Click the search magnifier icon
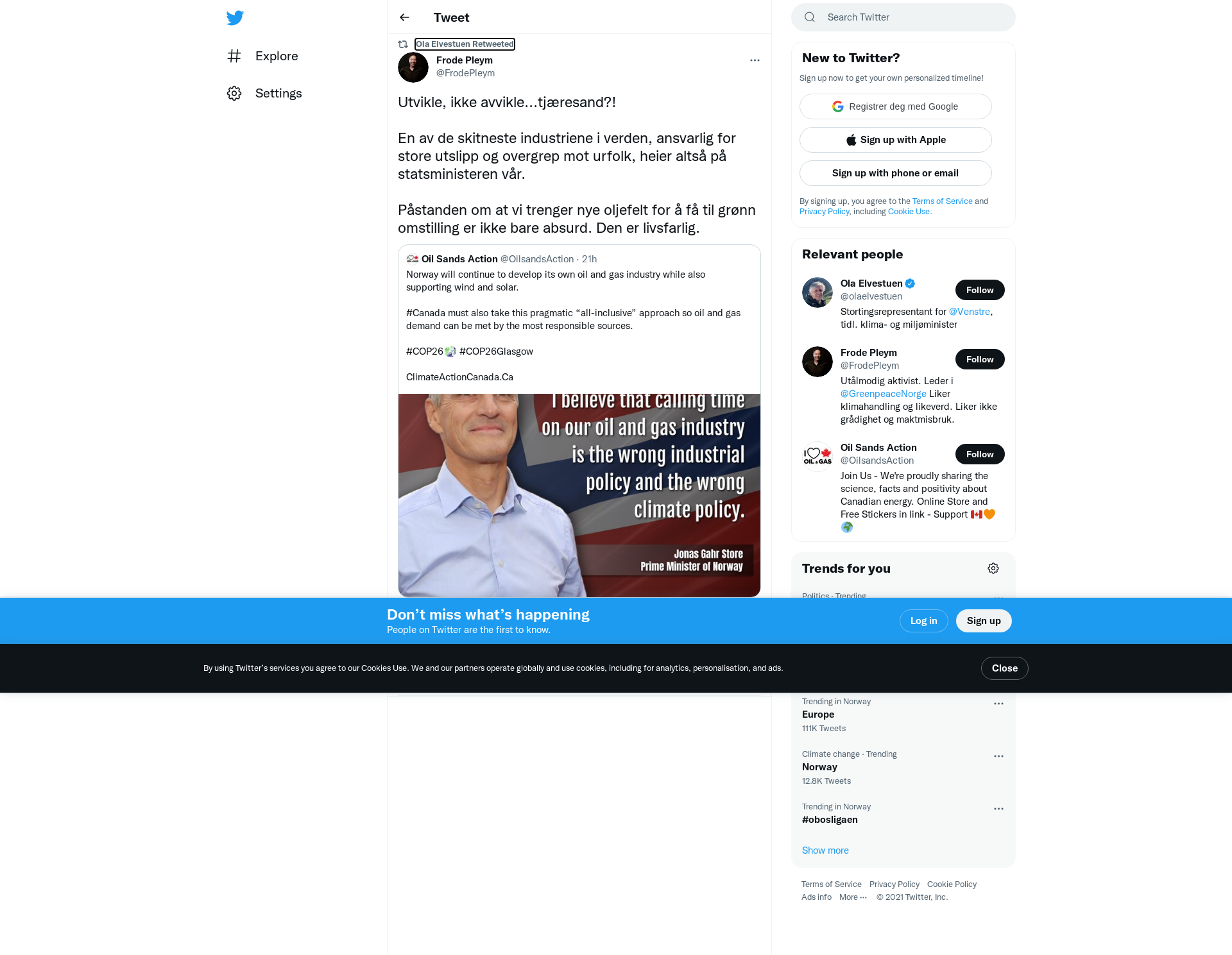 pyautogui.click(x=810, y=17)
